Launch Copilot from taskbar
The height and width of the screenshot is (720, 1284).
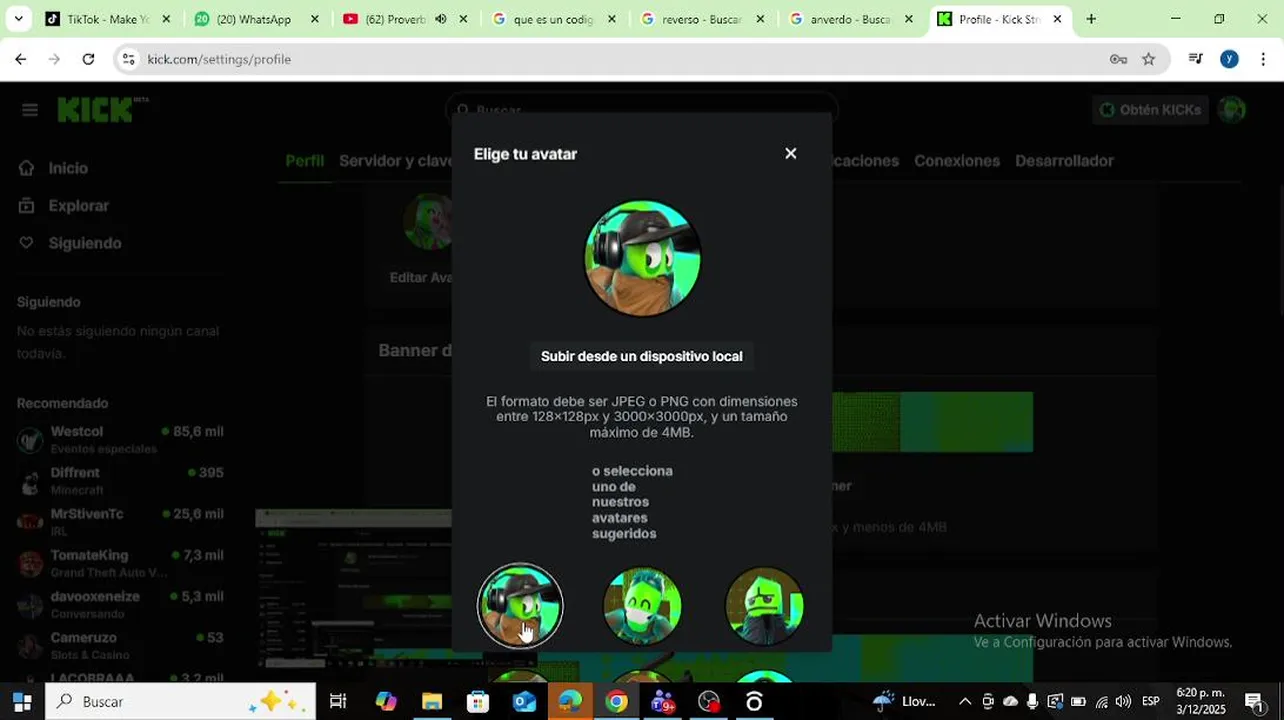pyautogui.click(x=386, y=702)
